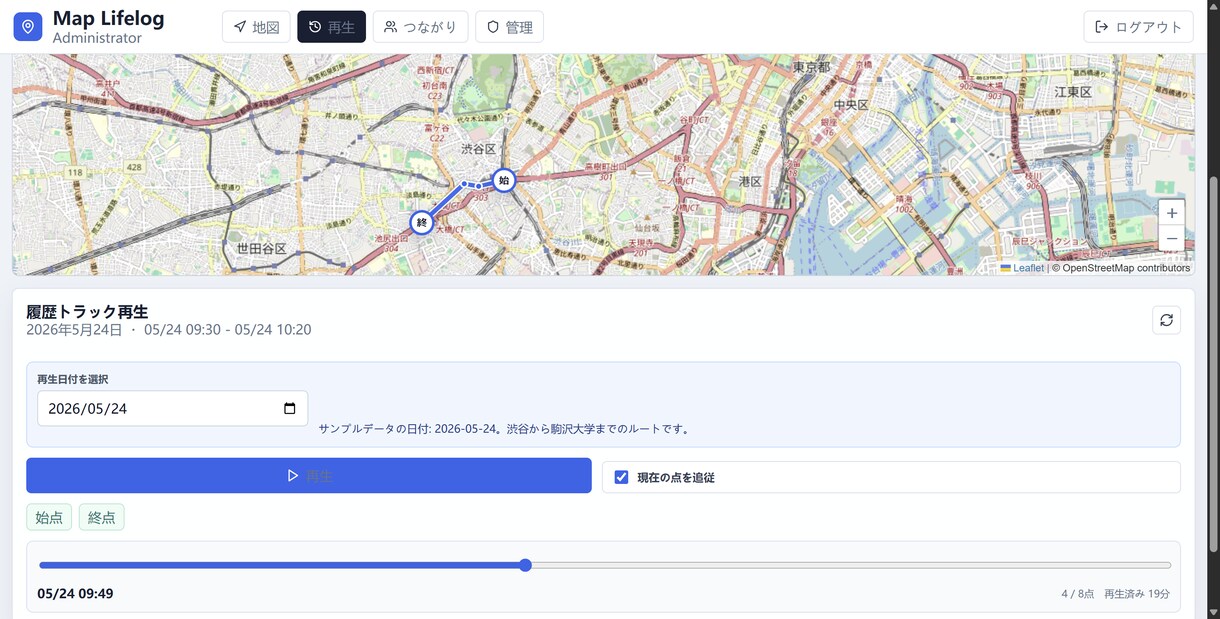
Task: Click the ログアウト logout button
Action: pyautogui.click(x=1138, y=27)
